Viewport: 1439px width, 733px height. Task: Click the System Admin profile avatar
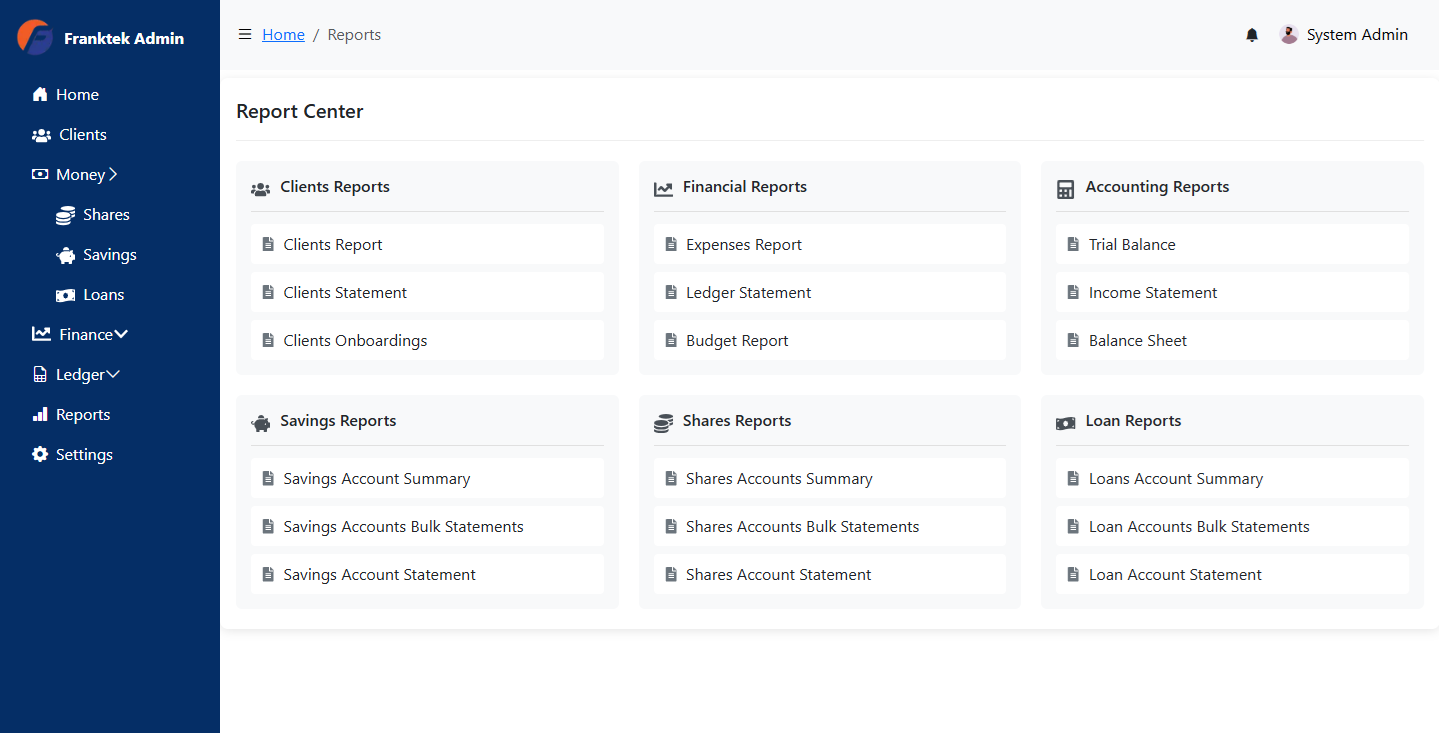(1288, 33)
